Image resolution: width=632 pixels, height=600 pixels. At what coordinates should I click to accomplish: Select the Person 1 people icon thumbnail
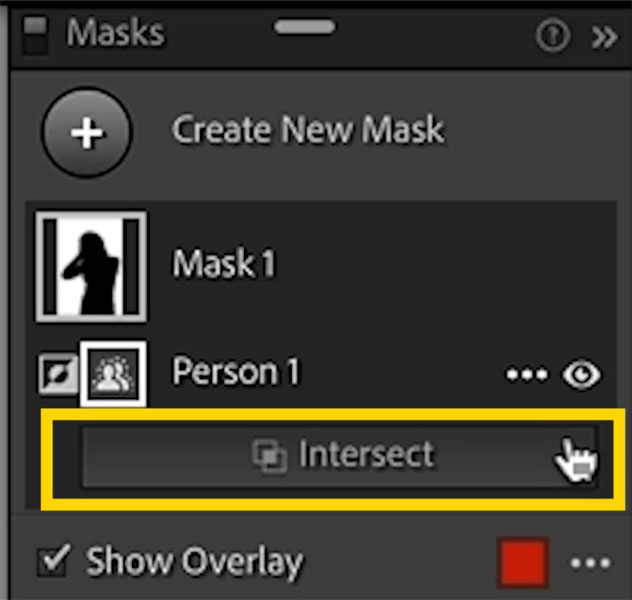[113, 374]
